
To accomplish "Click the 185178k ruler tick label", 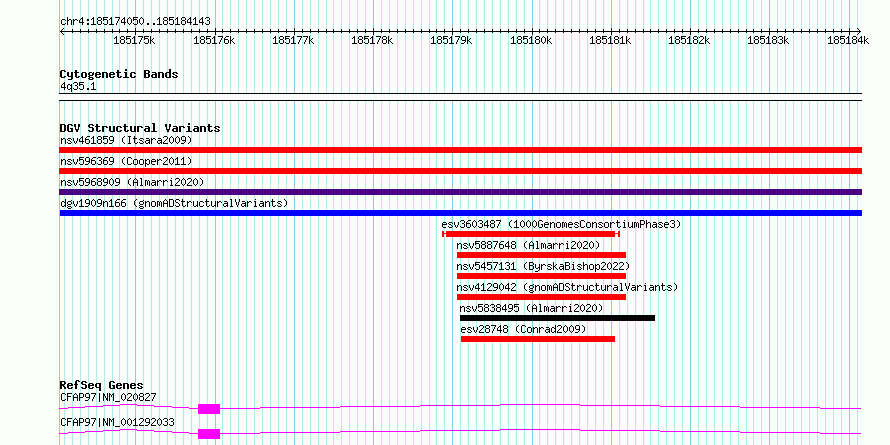I will click(372, 40).
